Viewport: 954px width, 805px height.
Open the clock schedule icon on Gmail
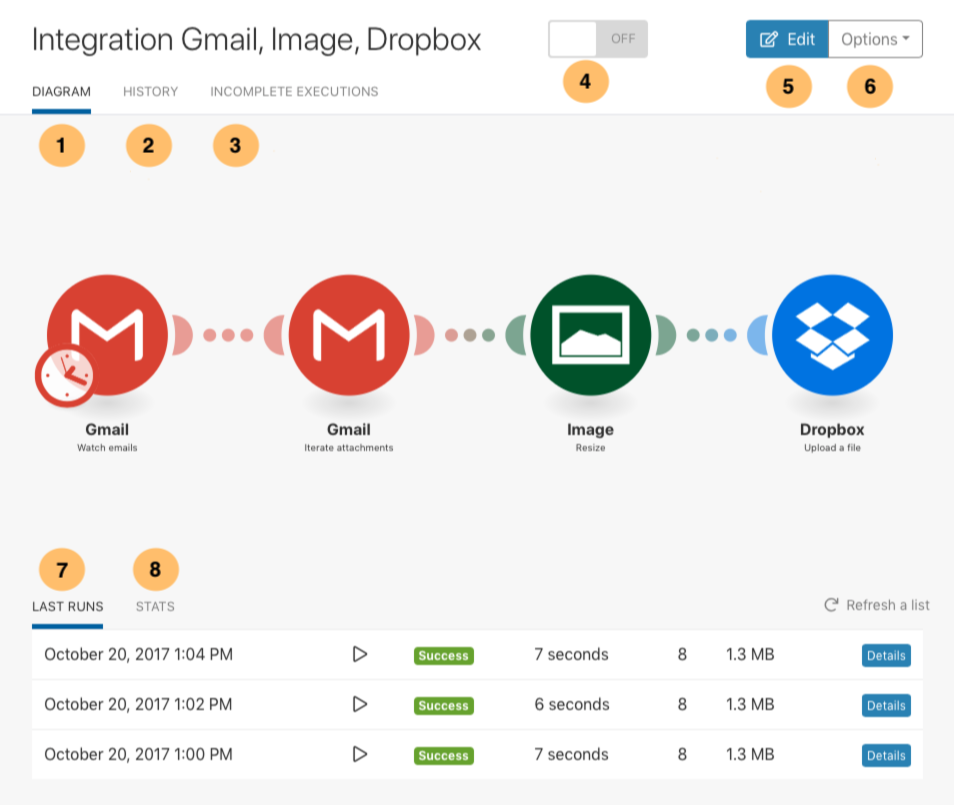66,375
